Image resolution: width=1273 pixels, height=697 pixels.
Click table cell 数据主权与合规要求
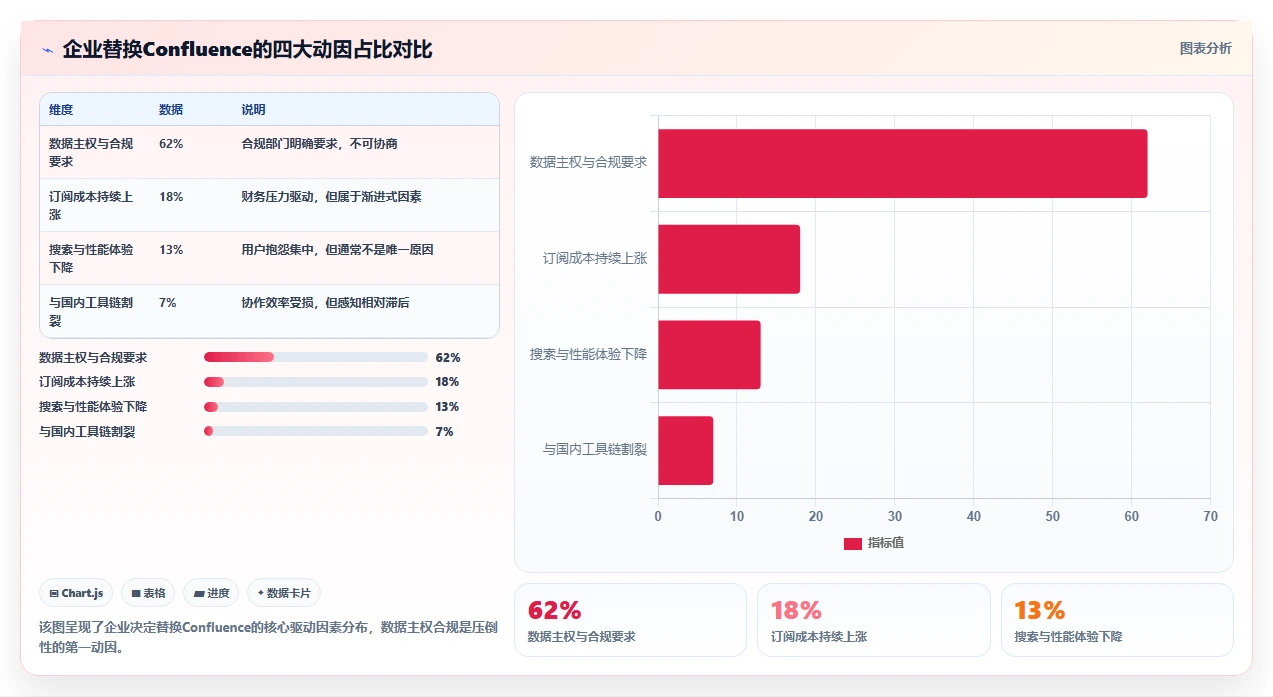(91, 152)
